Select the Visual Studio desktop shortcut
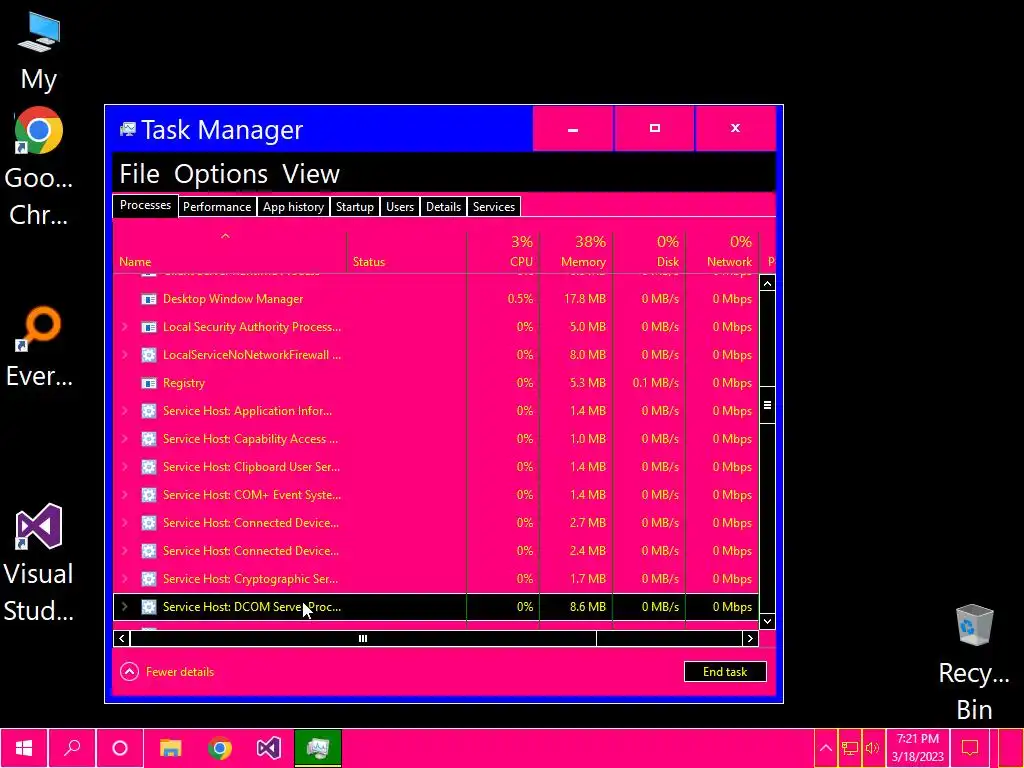The height and width of the screenshot is (768, 1024). pyautogui.click(x=39, y=562)
